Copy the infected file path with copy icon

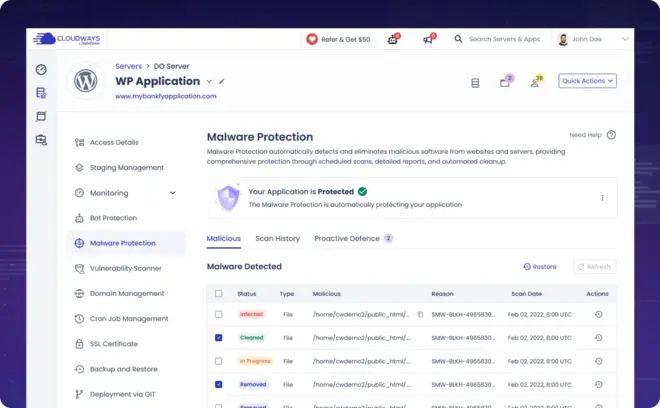point(420,315)
